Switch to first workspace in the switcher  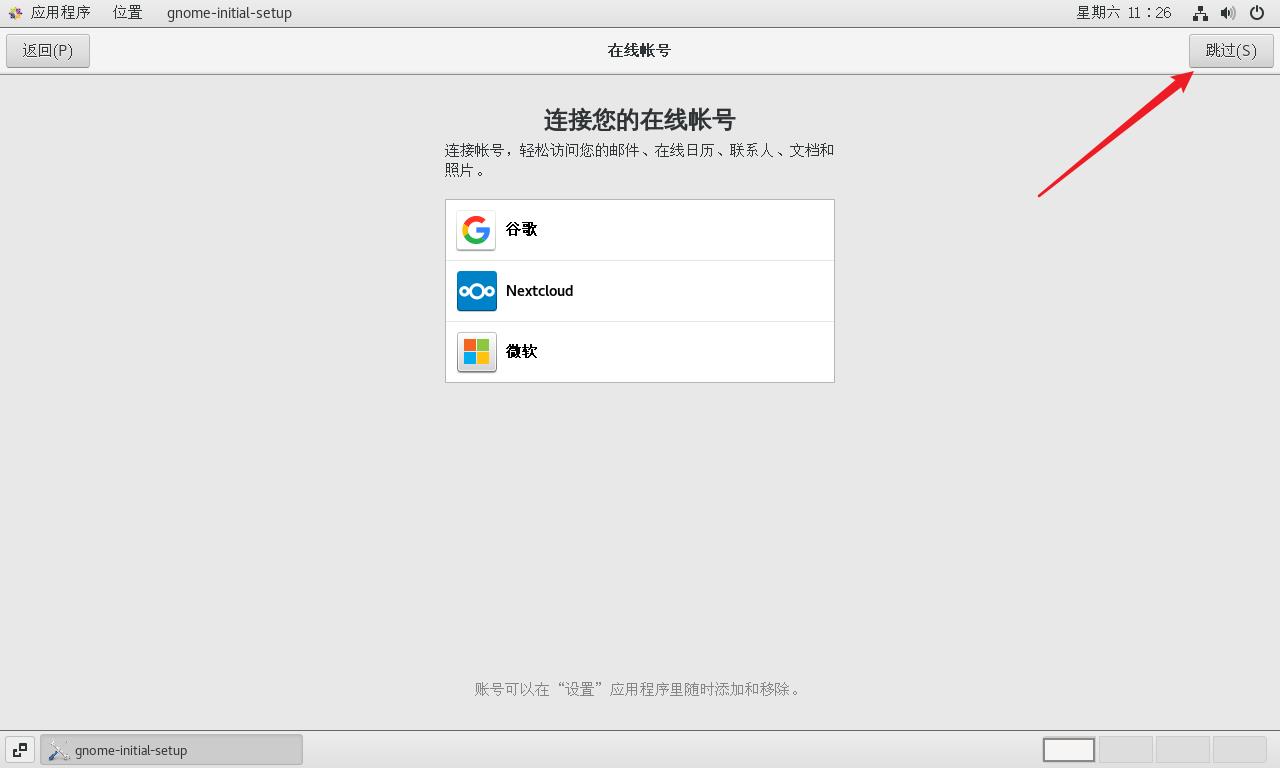[x=1069, y=750]
